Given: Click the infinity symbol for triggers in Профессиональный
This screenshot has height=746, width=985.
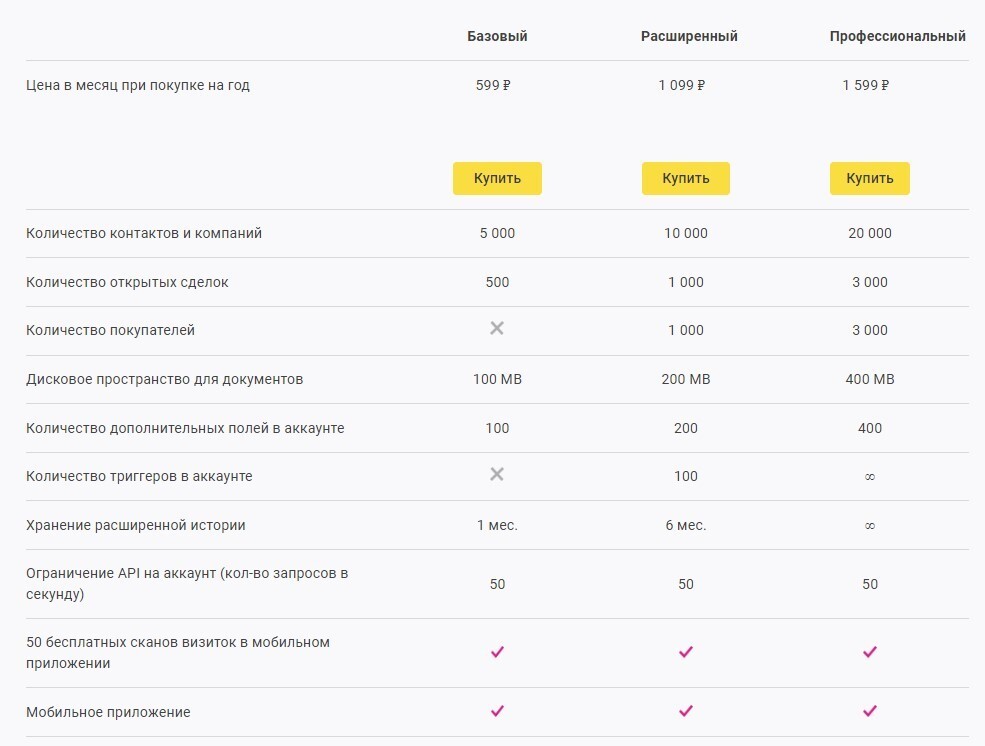Looking at the screenshot, I should click(x=869, y=476).
